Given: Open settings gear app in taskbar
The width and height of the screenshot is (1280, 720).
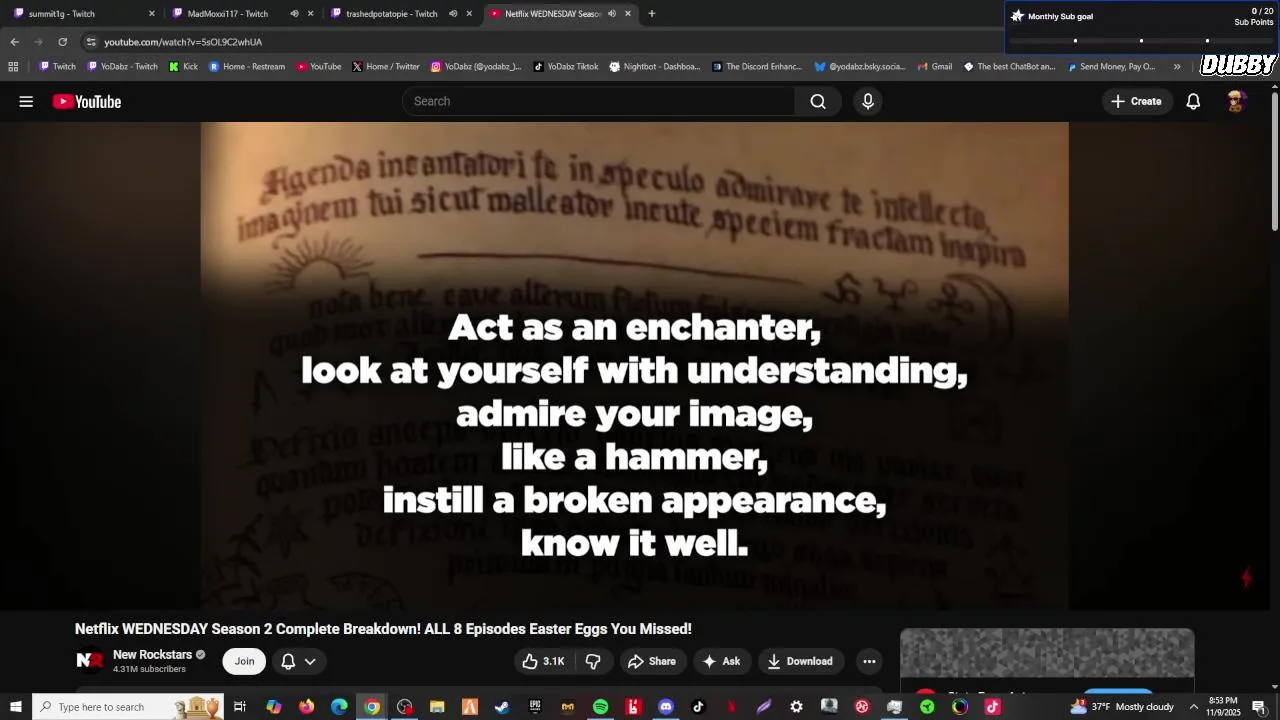Looking at the screenshot, I should [796, 707].
